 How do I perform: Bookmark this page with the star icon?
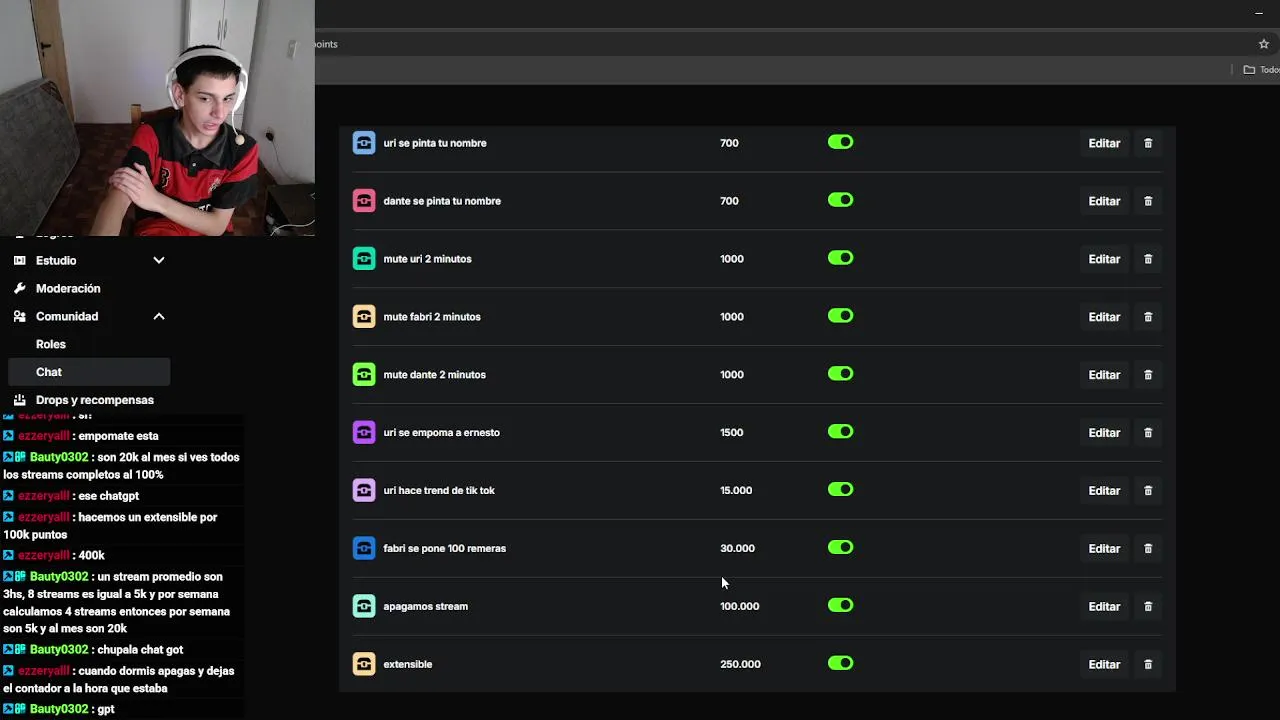pyautogui.click(x=1263, y=44)
